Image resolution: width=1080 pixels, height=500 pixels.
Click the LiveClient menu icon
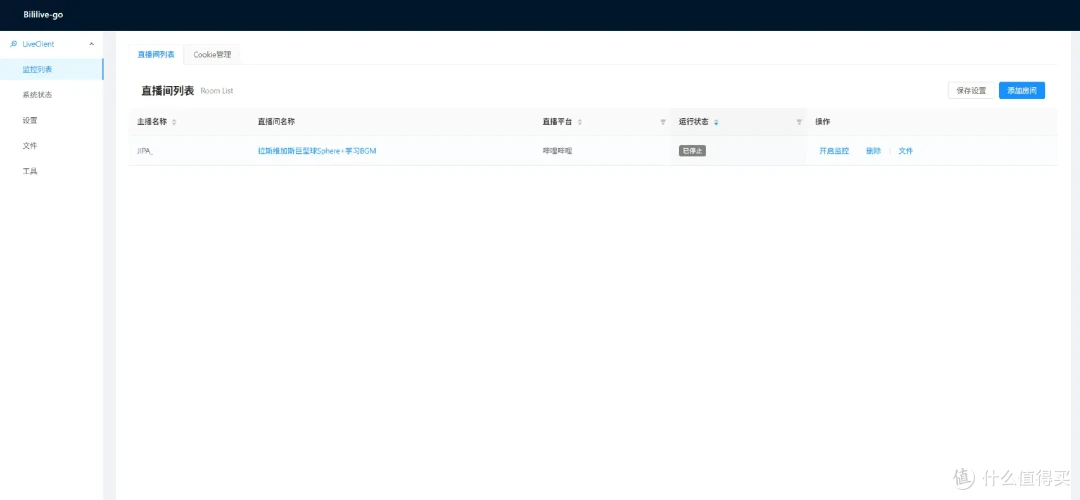point(14,44)
